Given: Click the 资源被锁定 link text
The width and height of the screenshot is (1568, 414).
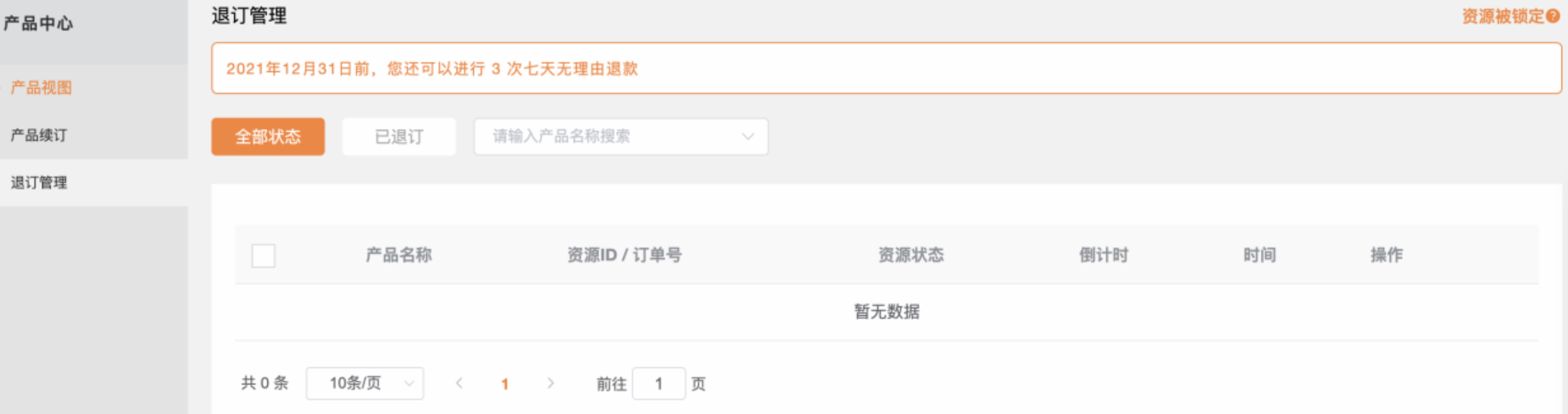Looking at the screenshot, I should coord(1502,17).
